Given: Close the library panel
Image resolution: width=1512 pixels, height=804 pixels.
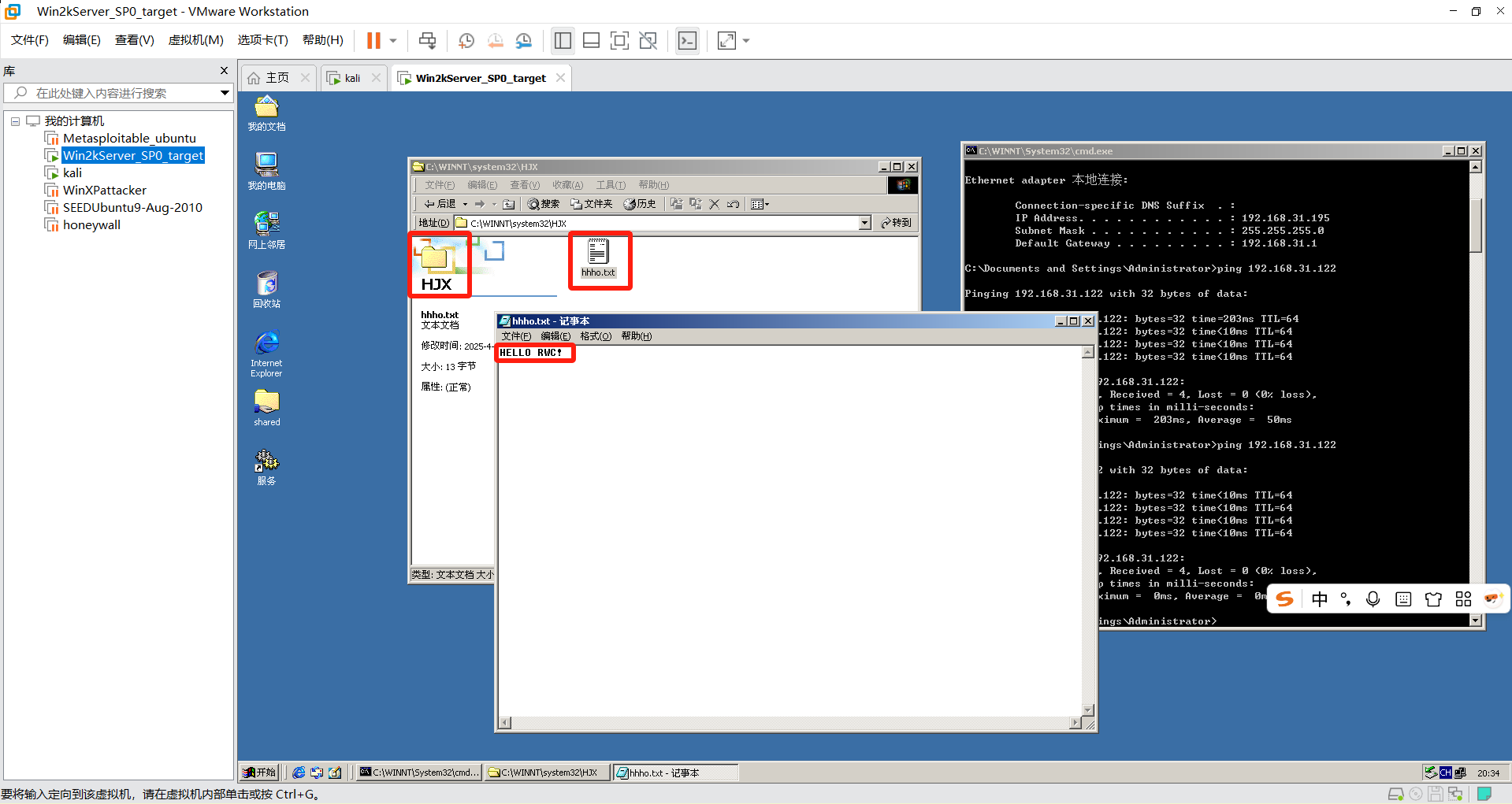Looking at the screenshot, I should point(224,71).
